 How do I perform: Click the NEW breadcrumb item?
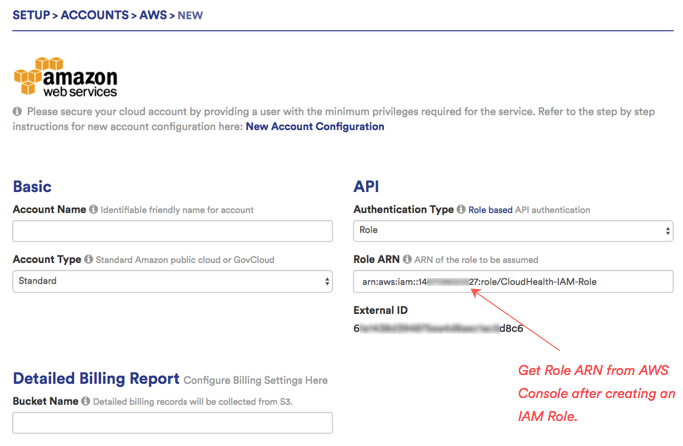190,16
